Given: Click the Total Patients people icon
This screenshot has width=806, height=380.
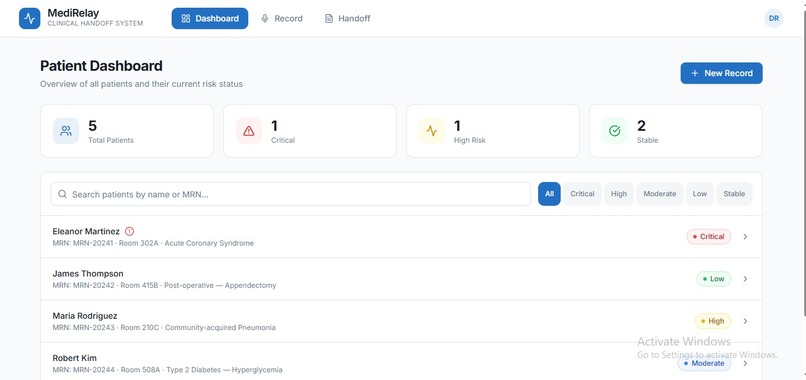Looking at the screenshot, I should 66,131.
